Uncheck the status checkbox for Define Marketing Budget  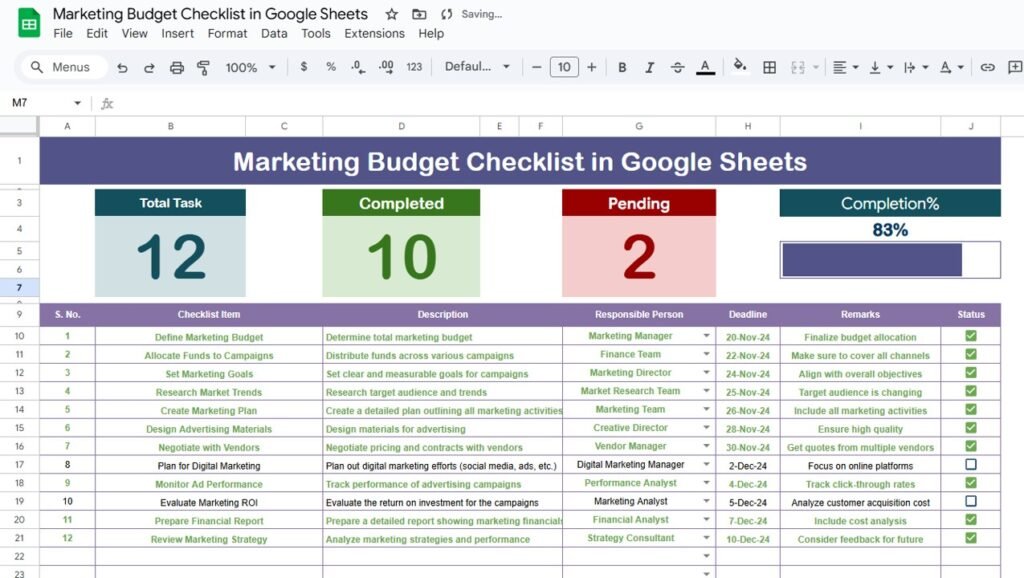pyautogui.click(x=969, y=336)
